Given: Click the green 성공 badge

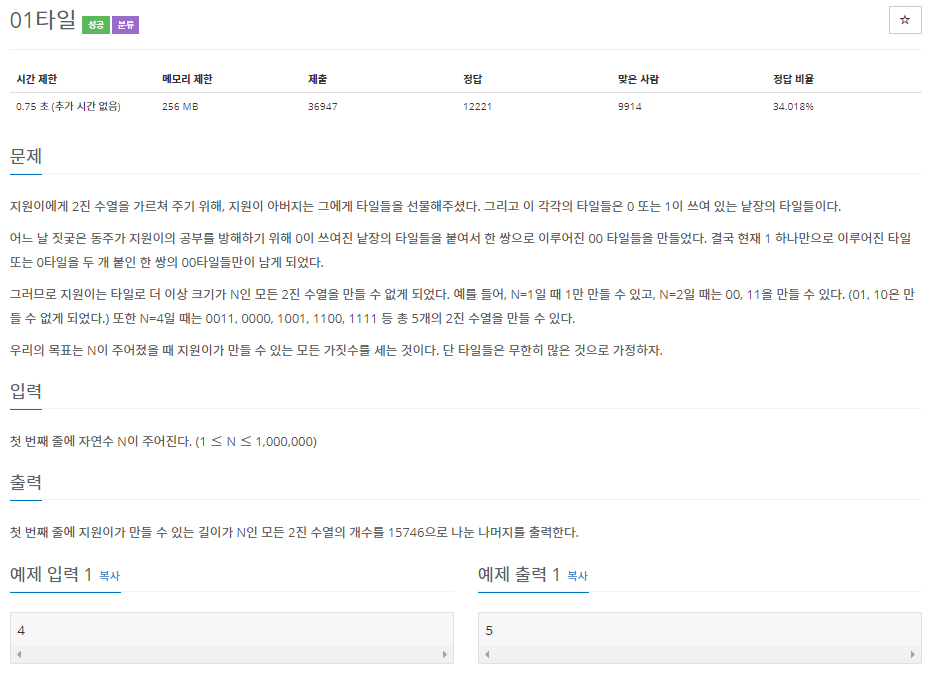Looking at the screenshot, I should click(x=96, y=25).
